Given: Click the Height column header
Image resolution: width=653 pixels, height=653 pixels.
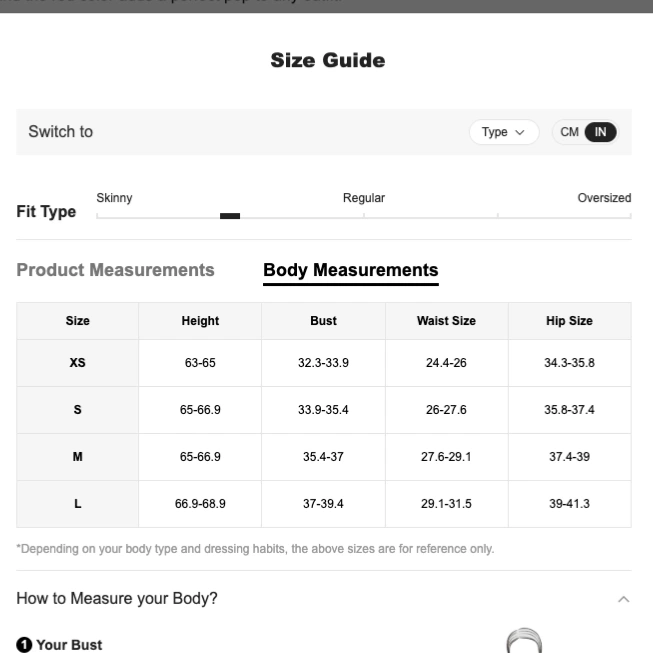Looking at the screenshot, I should (x=200, y=321).
